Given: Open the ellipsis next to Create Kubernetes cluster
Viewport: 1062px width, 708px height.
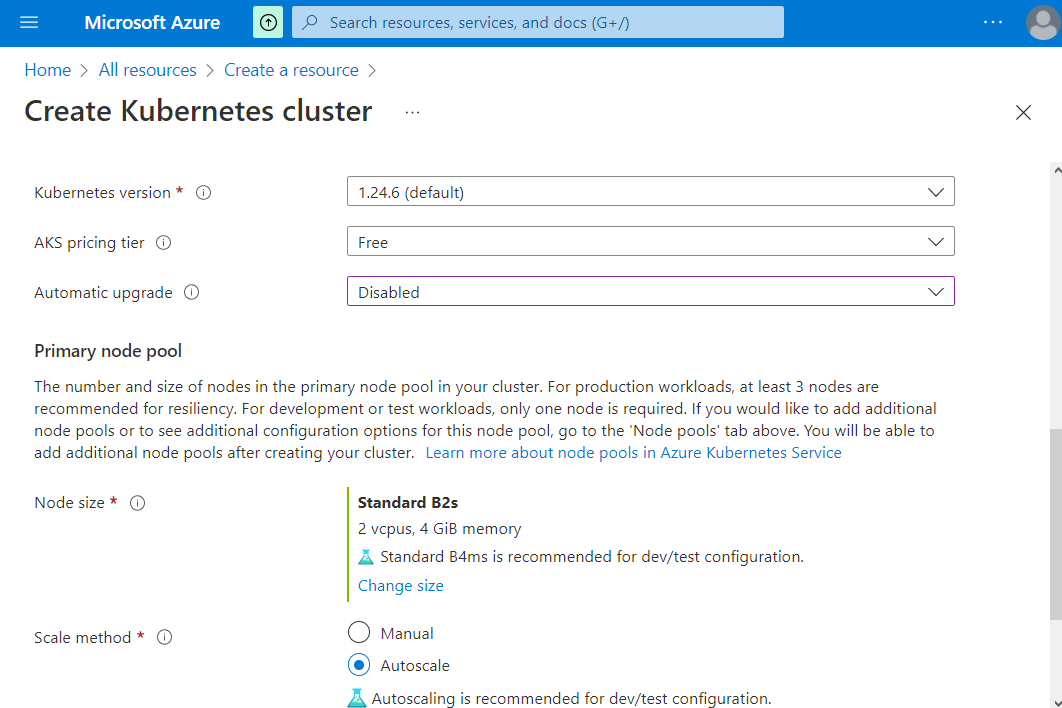Looking at the screenshot, I should [x=412, y=112].
